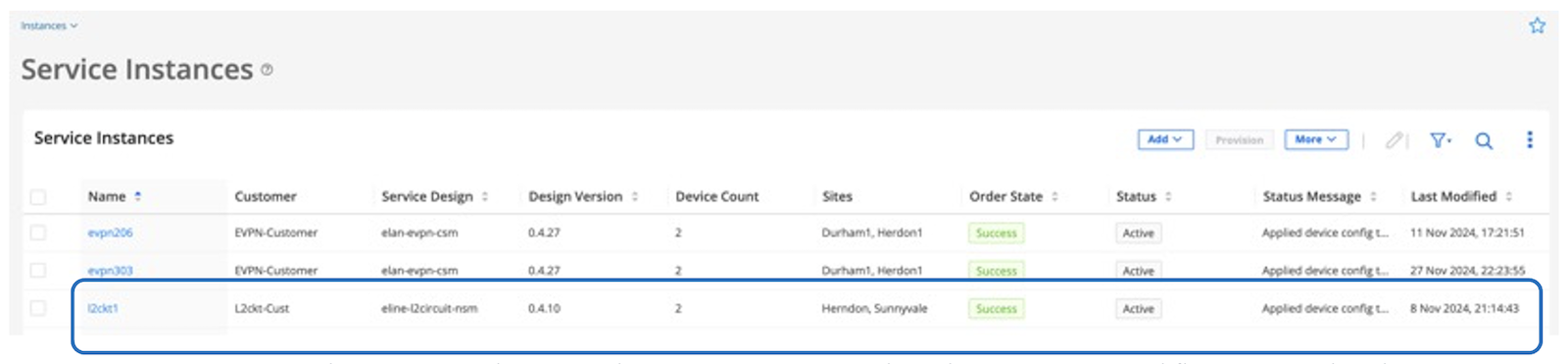Click EVPN-Customer cell in evpn206 row
Viewport: 1568px width, 364px height.
(275, 233)
